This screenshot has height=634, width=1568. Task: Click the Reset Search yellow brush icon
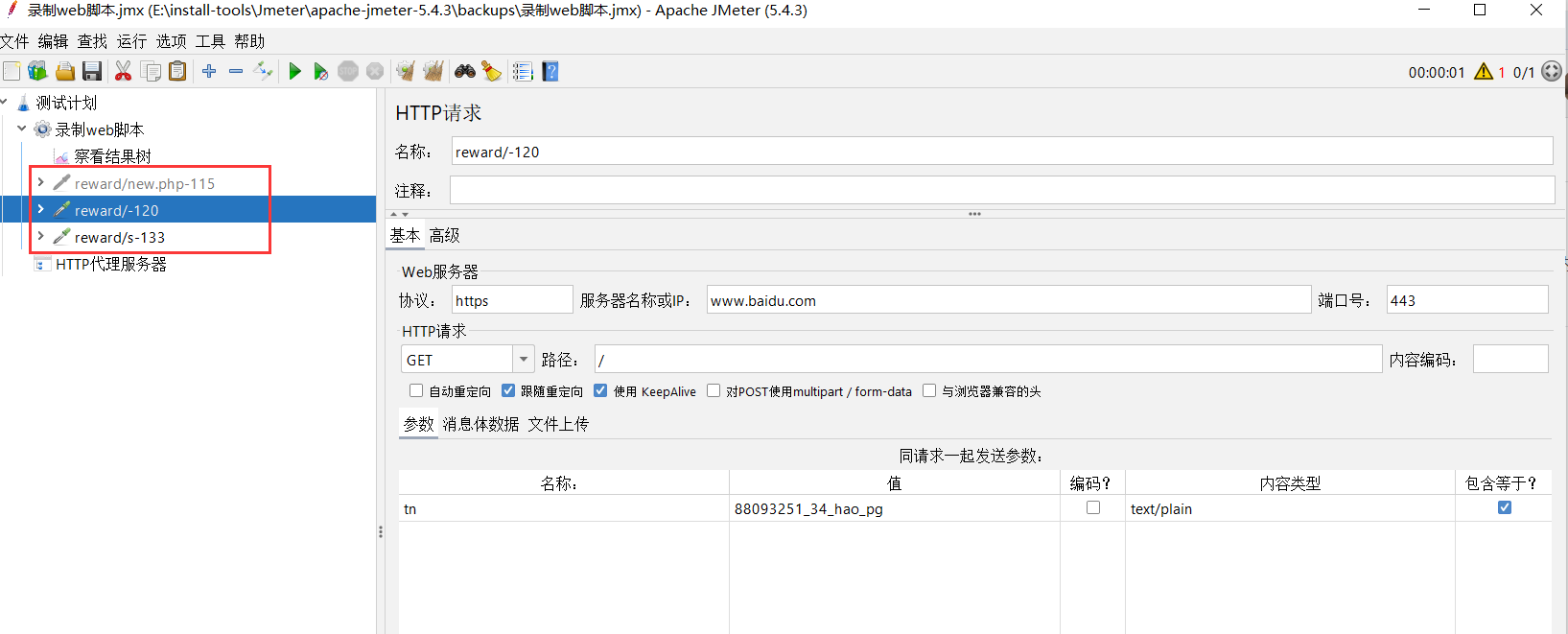click(491, 71)
